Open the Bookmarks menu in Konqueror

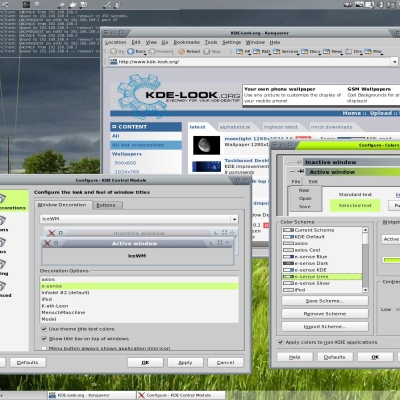(x=187, y=42)
